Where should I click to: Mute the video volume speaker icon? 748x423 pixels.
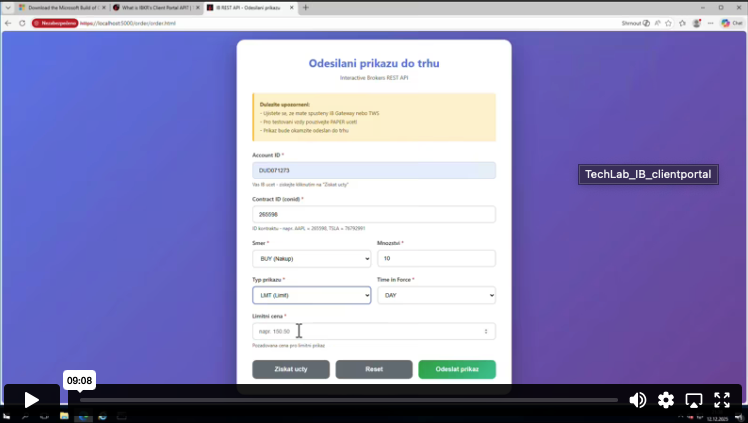638,400
